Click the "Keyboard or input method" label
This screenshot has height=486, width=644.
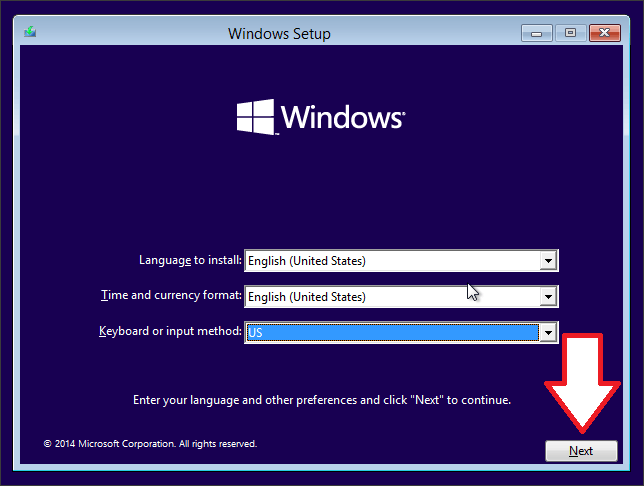[170, 331]
